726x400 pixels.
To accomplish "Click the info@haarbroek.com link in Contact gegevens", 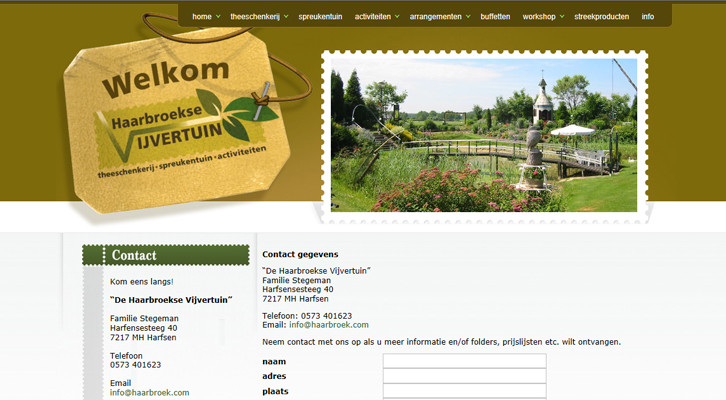I will (329, 325).
